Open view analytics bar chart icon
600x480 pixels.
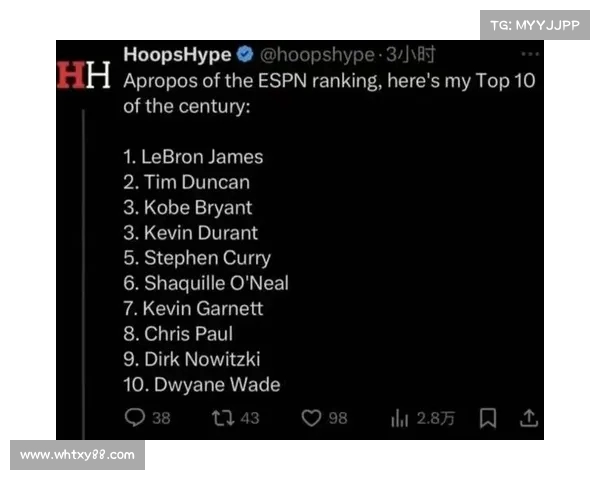(399, 418)
